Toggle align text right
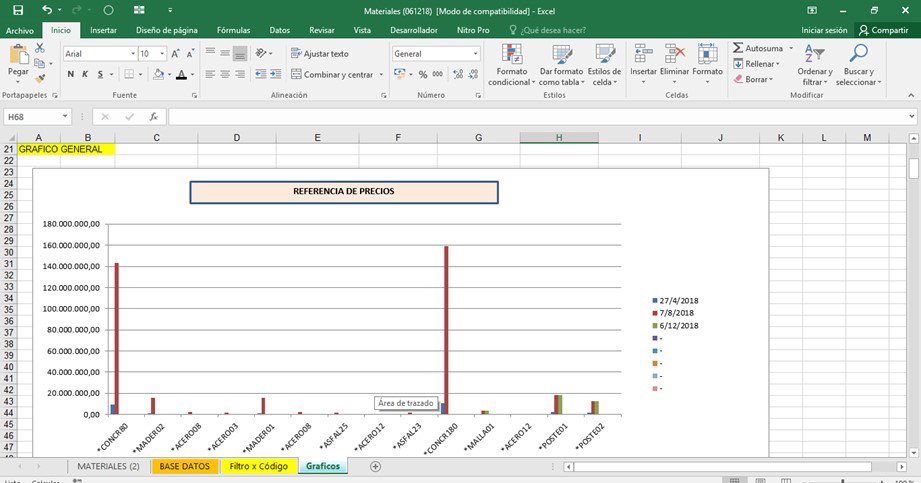Screen dimensions: 921x483 tap(240, 74)
